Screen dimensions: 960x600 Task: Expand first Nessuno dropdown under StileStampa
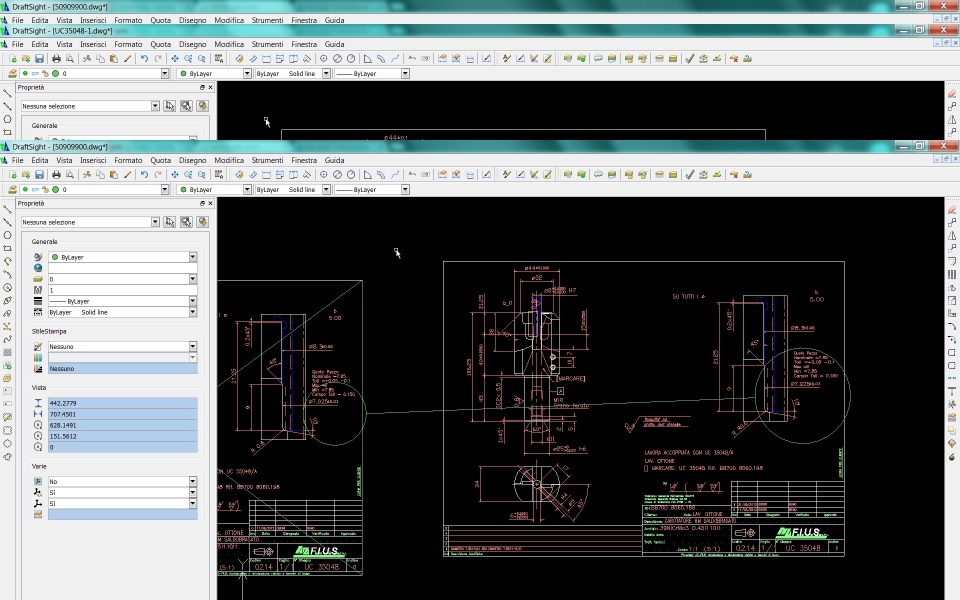(193, 347)
